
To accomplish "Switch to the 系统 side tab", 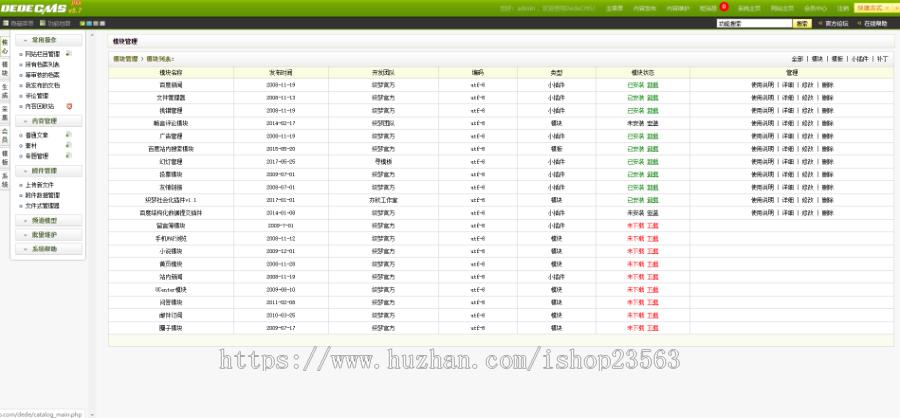I will 5,180.
